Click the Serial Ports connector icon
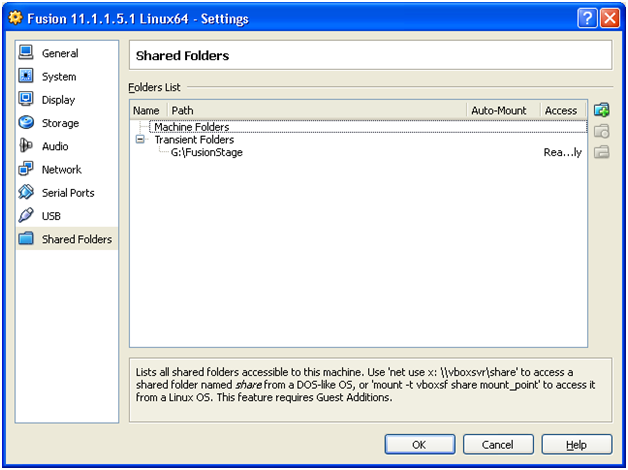This screenshot has height=470, width=628. [26, 192]
